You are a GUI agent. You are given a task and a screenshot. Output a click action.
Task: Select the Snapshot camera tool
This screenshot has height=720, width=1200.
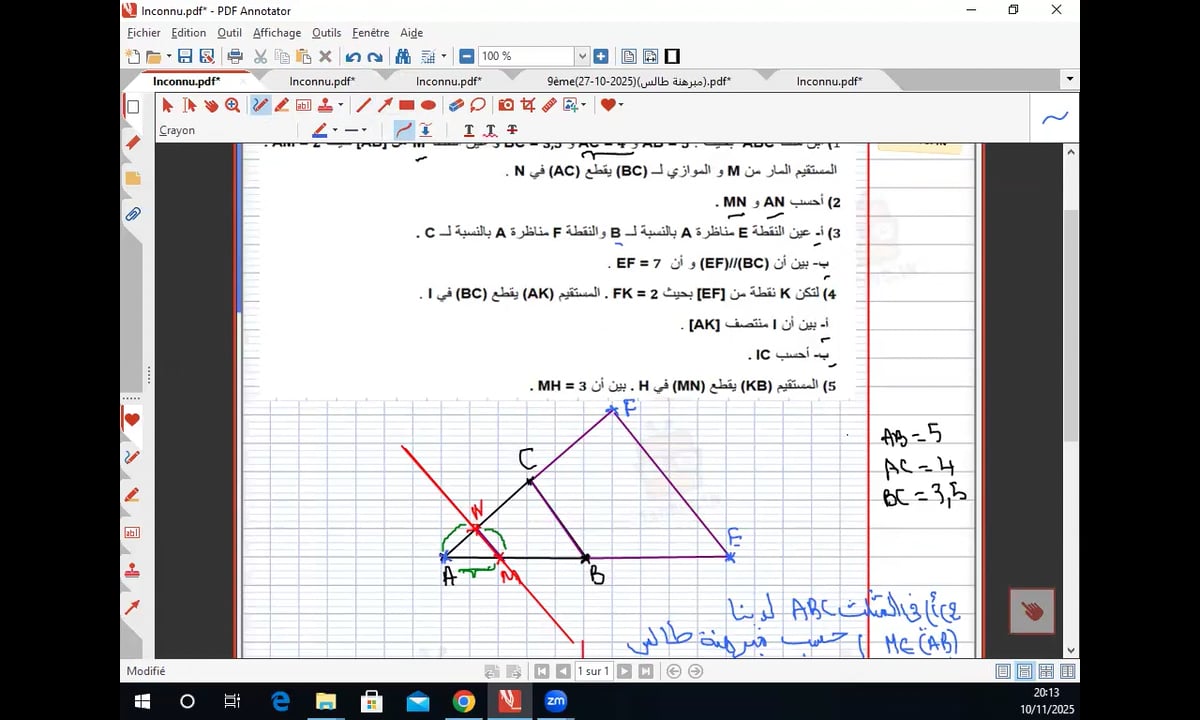point(506,105)
